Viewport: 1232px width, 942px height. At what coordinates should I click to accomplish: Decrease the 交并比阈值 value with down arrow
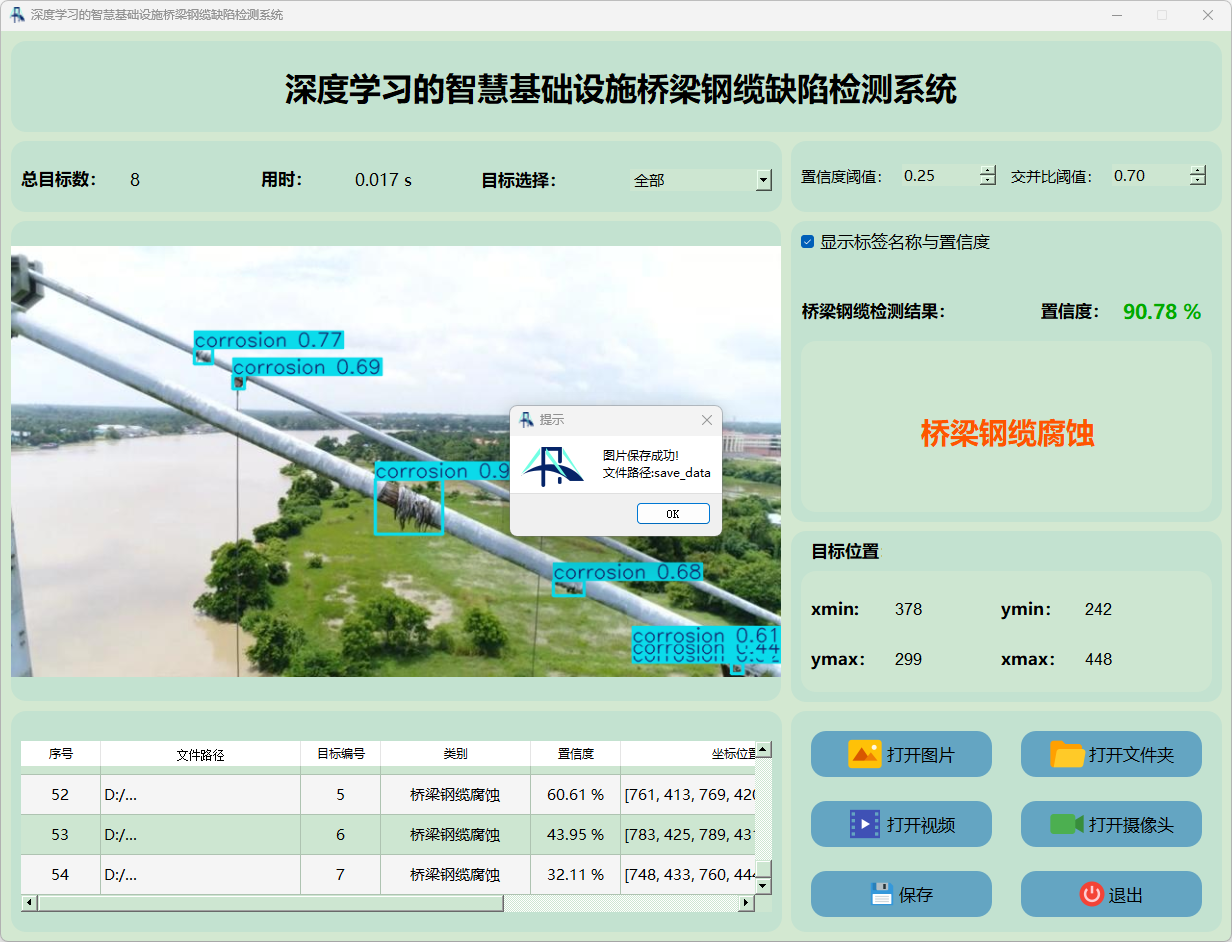[1198, 181]
